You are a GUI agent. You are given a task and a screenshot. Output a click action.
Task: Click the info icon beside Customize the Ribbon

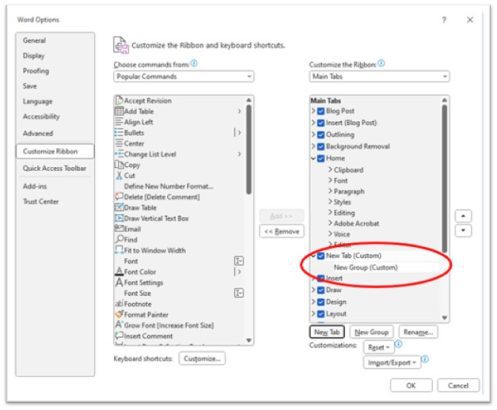click(x=381, y=63)
